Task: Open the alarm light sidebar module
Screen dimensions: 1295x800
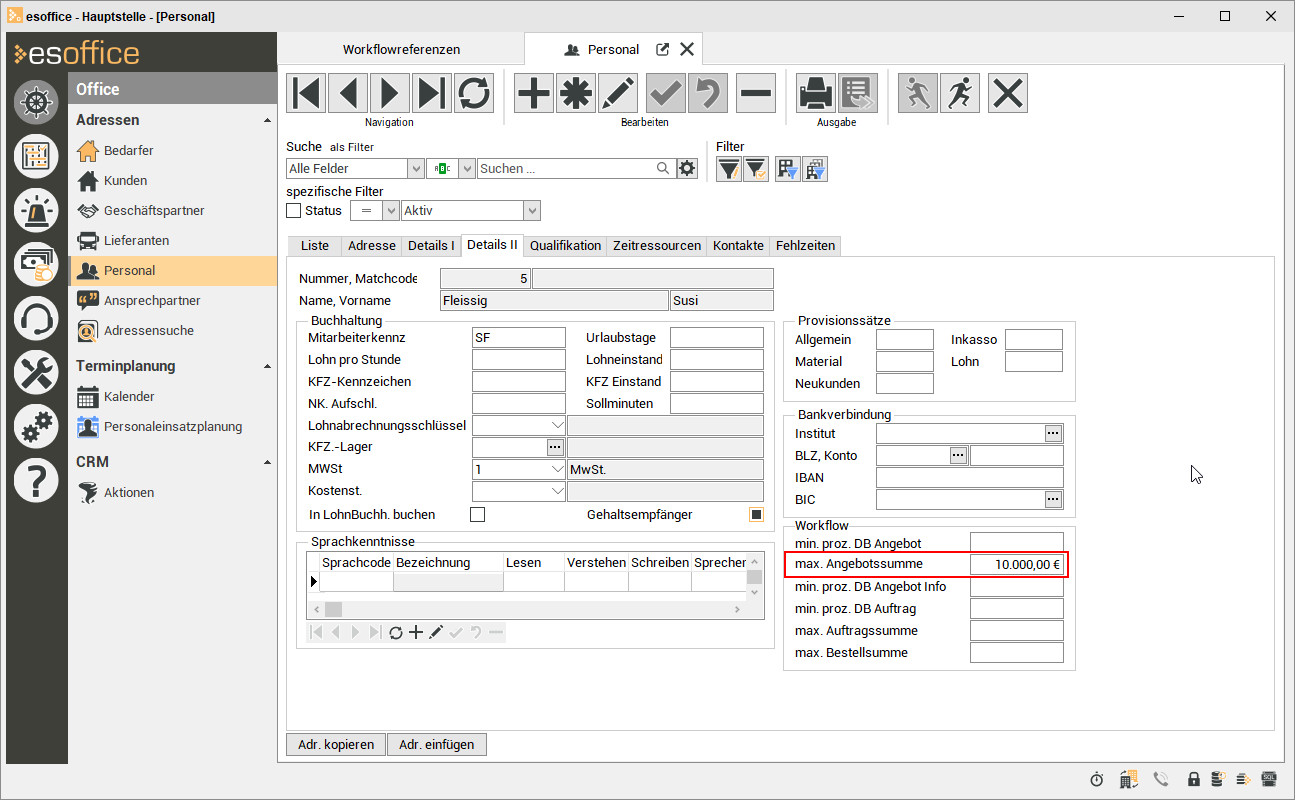Action: (x=36, y=210)
